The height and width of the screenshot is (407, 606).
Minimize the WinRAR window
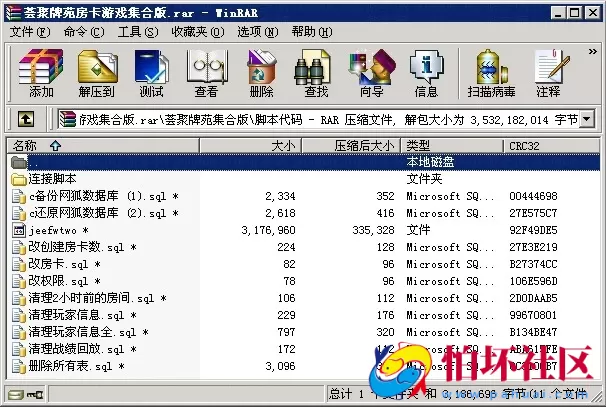(x=558, y=13)
